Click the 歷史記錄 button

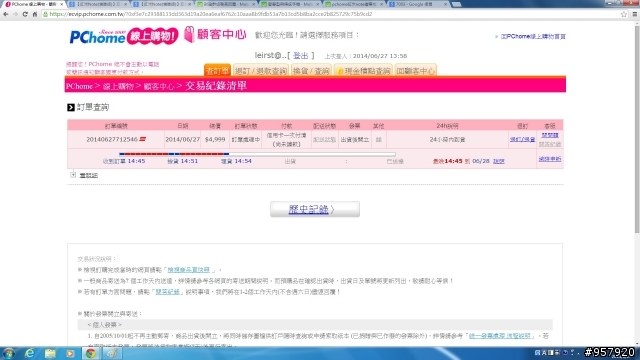pyautogui.click(x=315, y=209)
